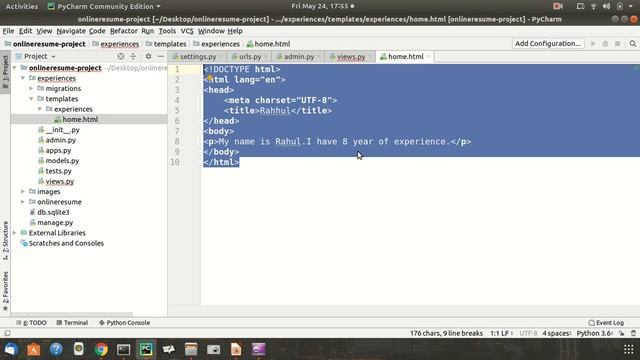Expand the onlineresume folder
This screenshot has height=360, width=640.
23,202
